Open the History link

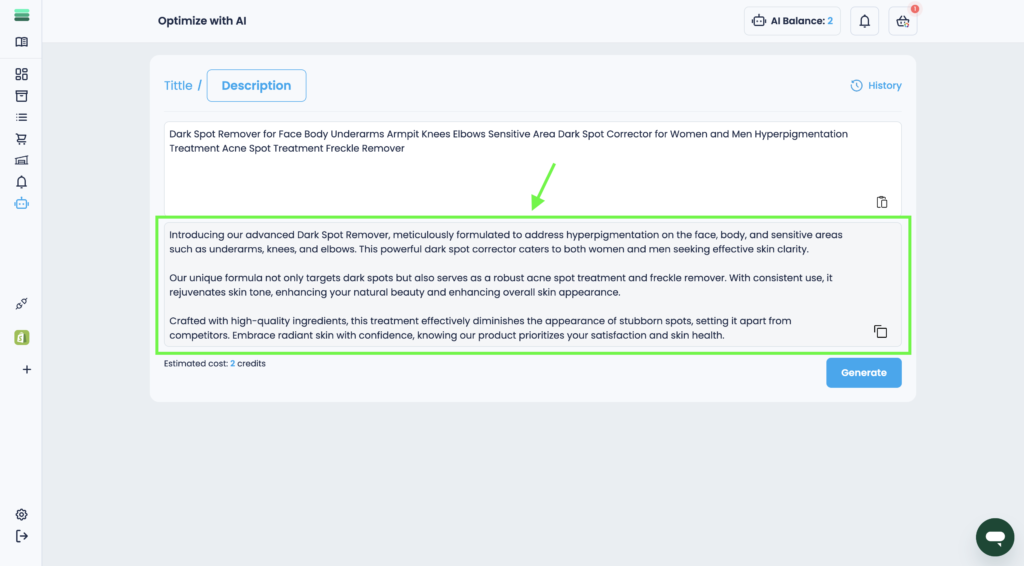[876, 86]
